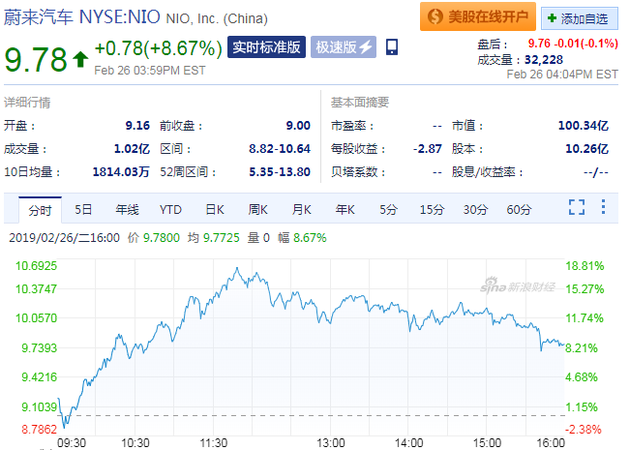Click the price line peak near 11:30
630x450 pixels.
tap(237, 268)
